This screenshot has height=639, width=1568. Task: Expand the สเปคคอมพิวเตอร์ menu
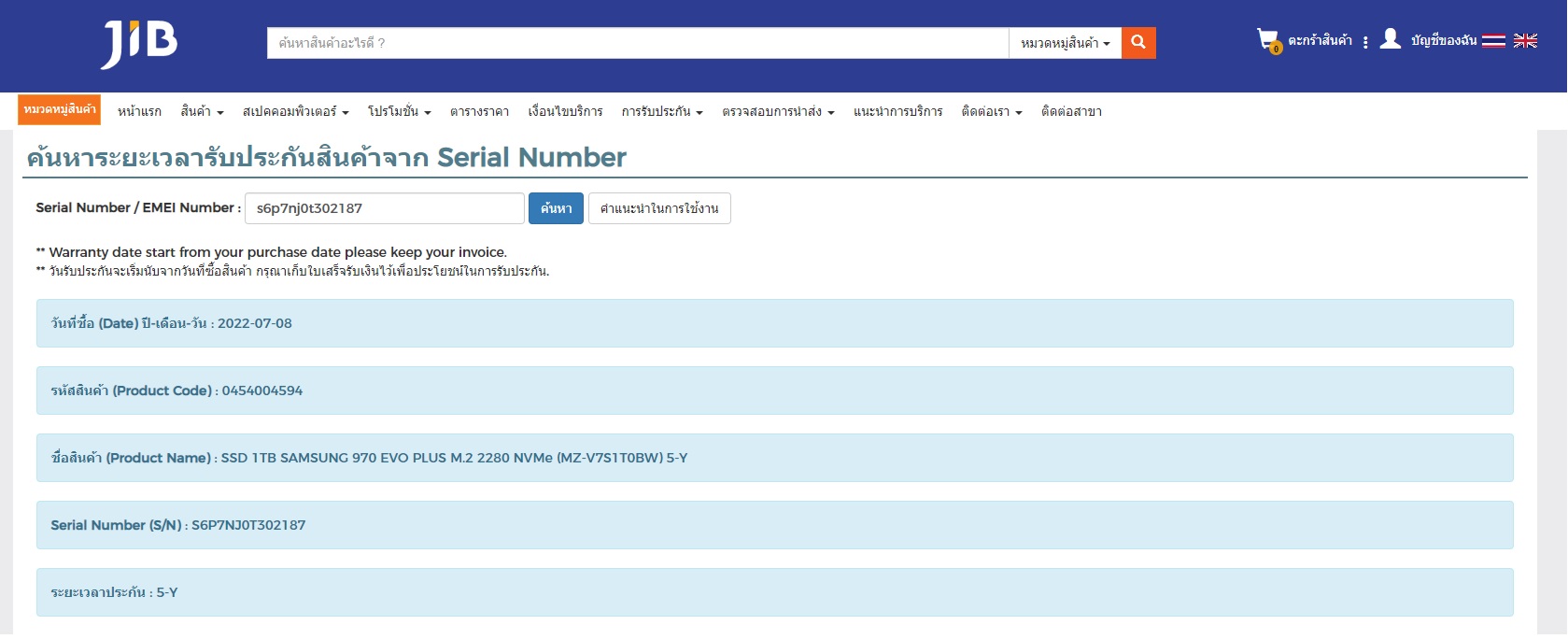tap(295, 111)
